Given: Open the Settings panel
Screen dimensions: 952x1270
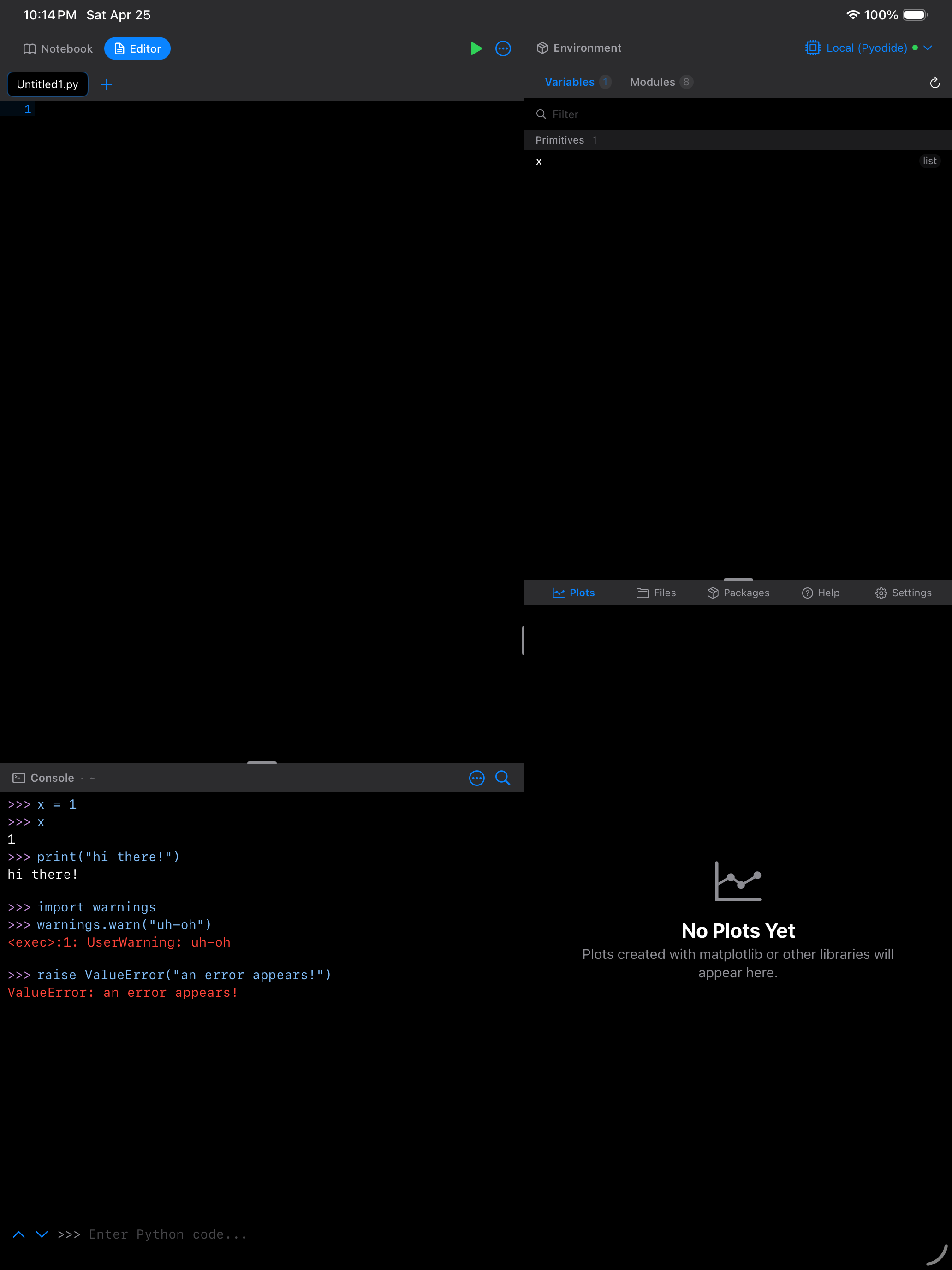Looking at the screenshot, I should [x=903, y=593].
